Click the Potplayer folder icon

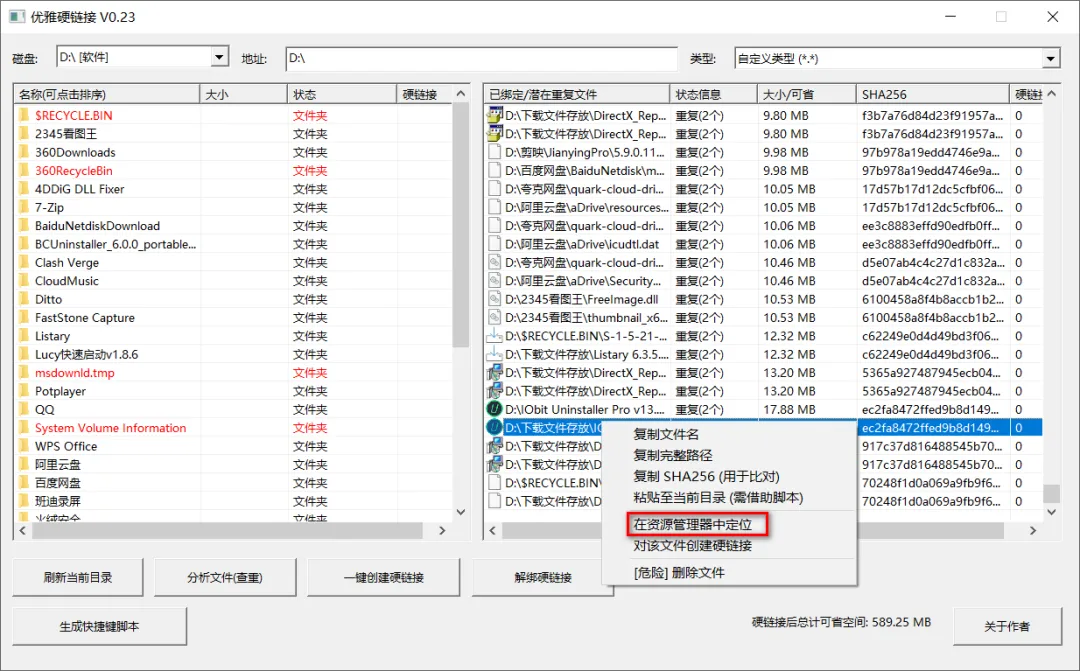pyautogui.click(x=23, y=391)
